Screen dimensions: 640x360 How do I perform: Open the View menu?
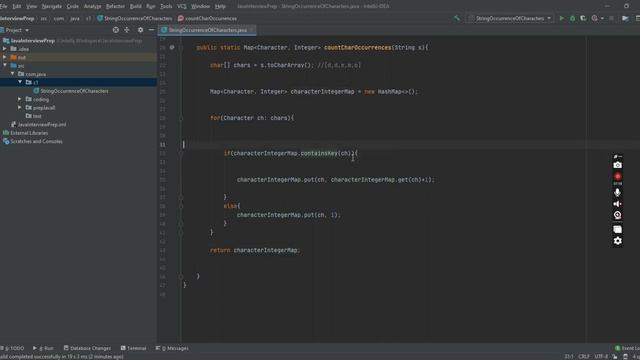[x=31, y=7]
